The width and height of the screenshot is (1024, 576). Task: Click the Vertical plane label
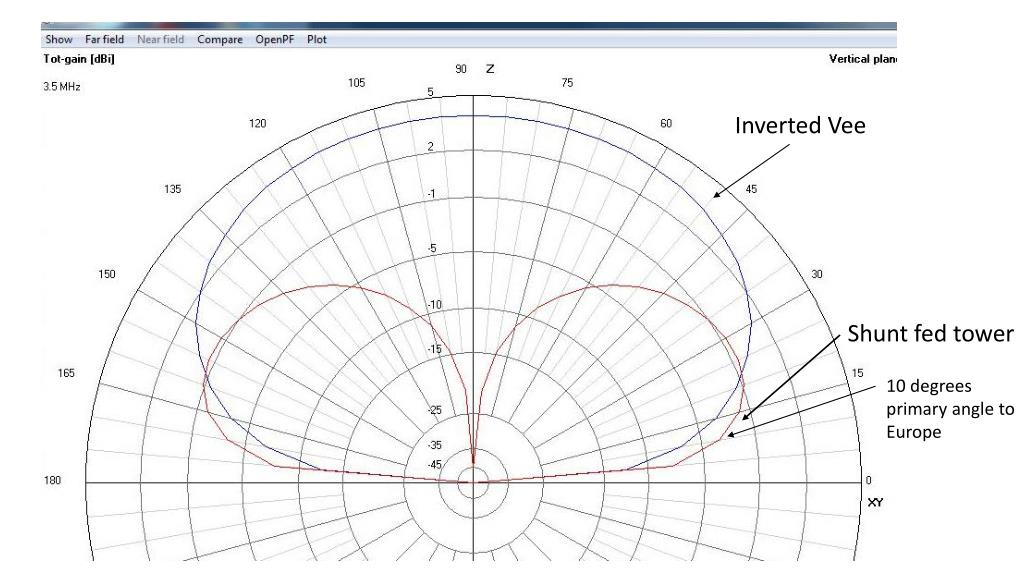pos(863,59)
